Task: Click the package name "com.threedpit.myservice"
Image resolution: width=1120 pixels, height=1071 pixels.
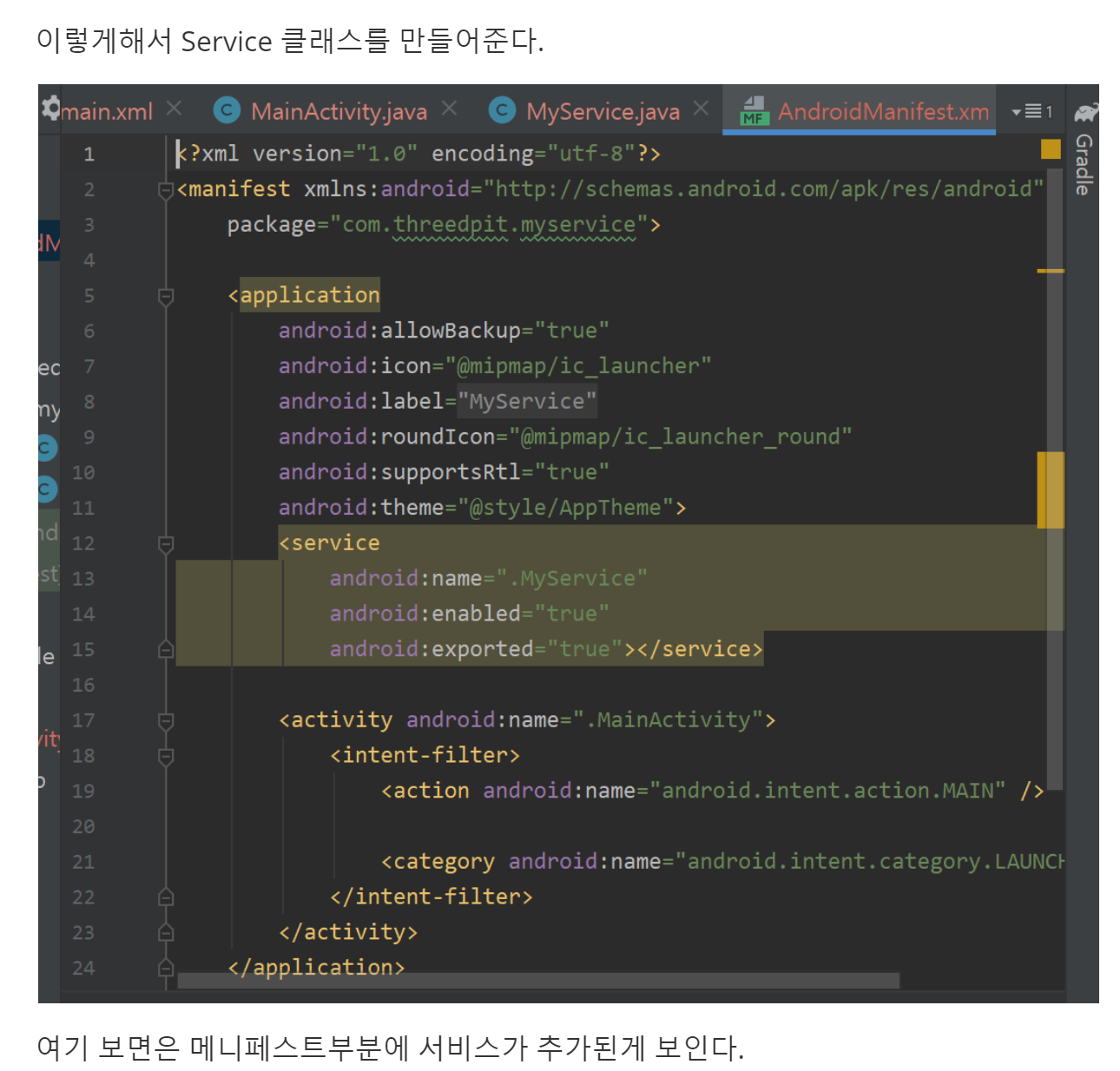Action: [490, 225]
